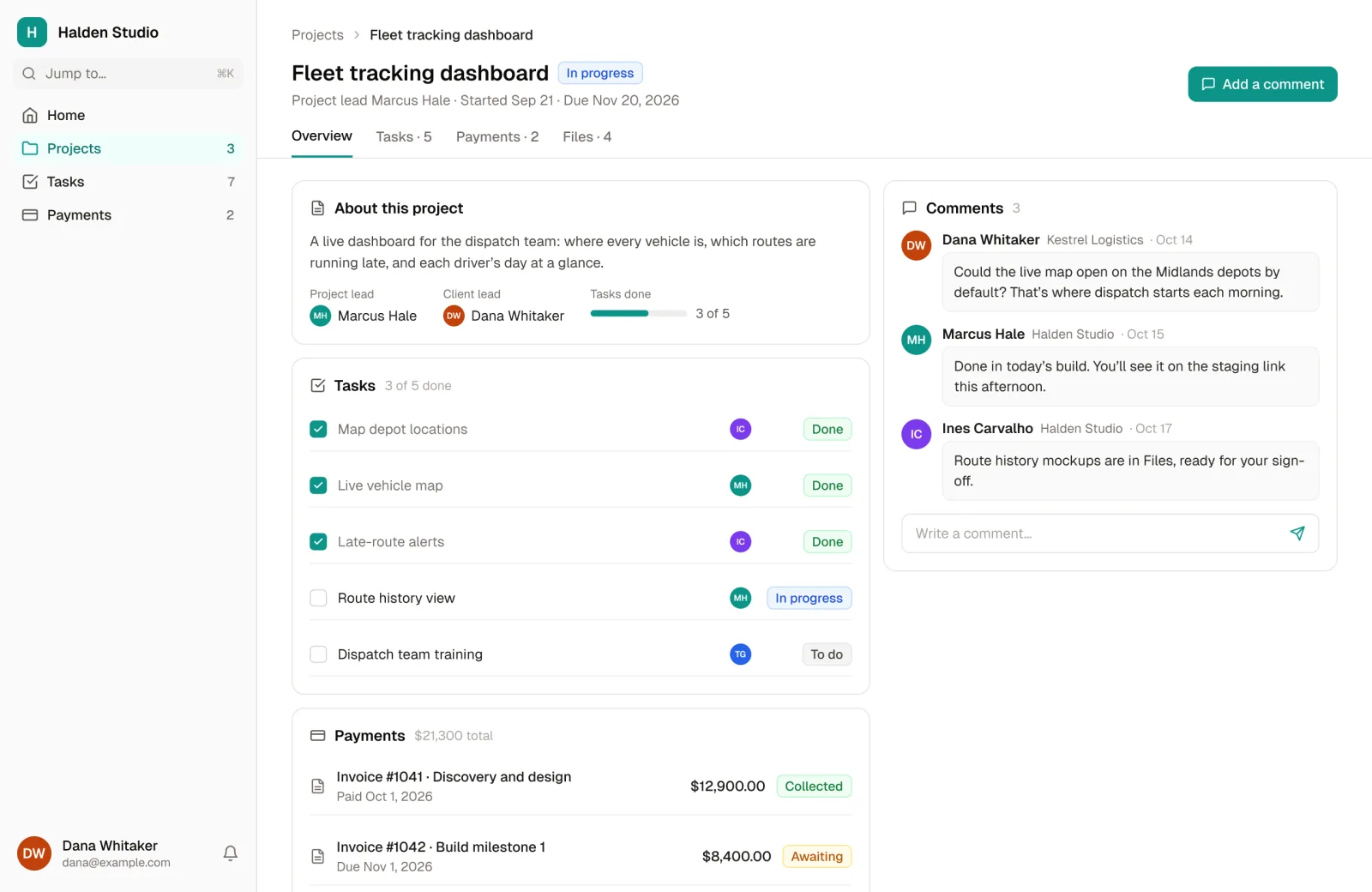Click the speech bubble icon beside Comments
The height and width of the screenshot is (892, 1372).
910,208
